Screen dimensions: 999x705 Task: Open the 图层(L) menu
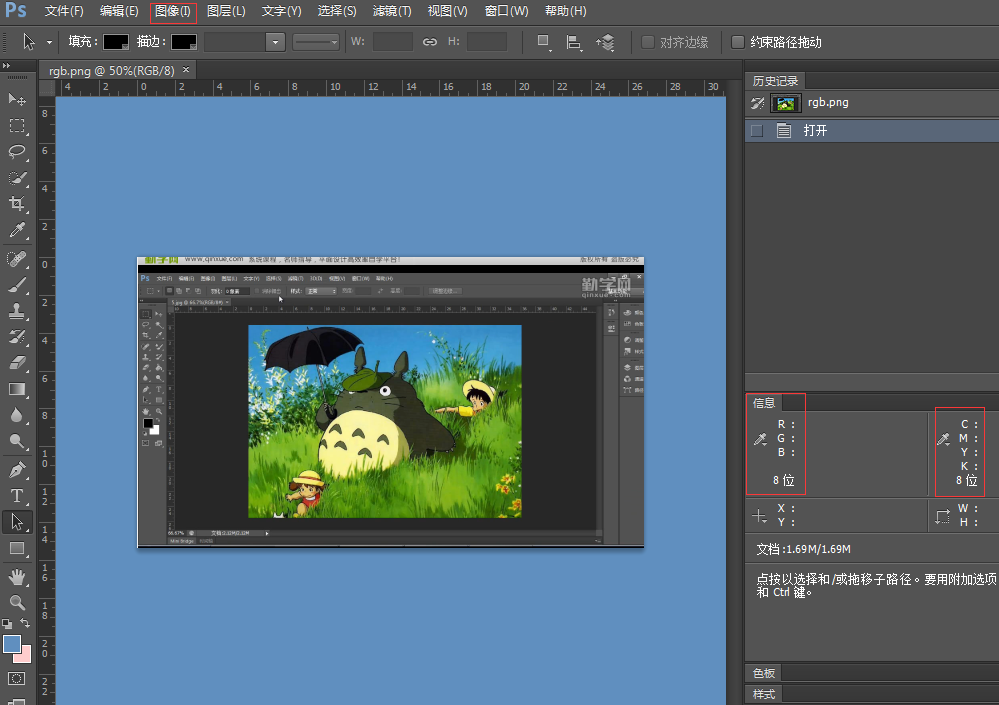tap(226, 11)
